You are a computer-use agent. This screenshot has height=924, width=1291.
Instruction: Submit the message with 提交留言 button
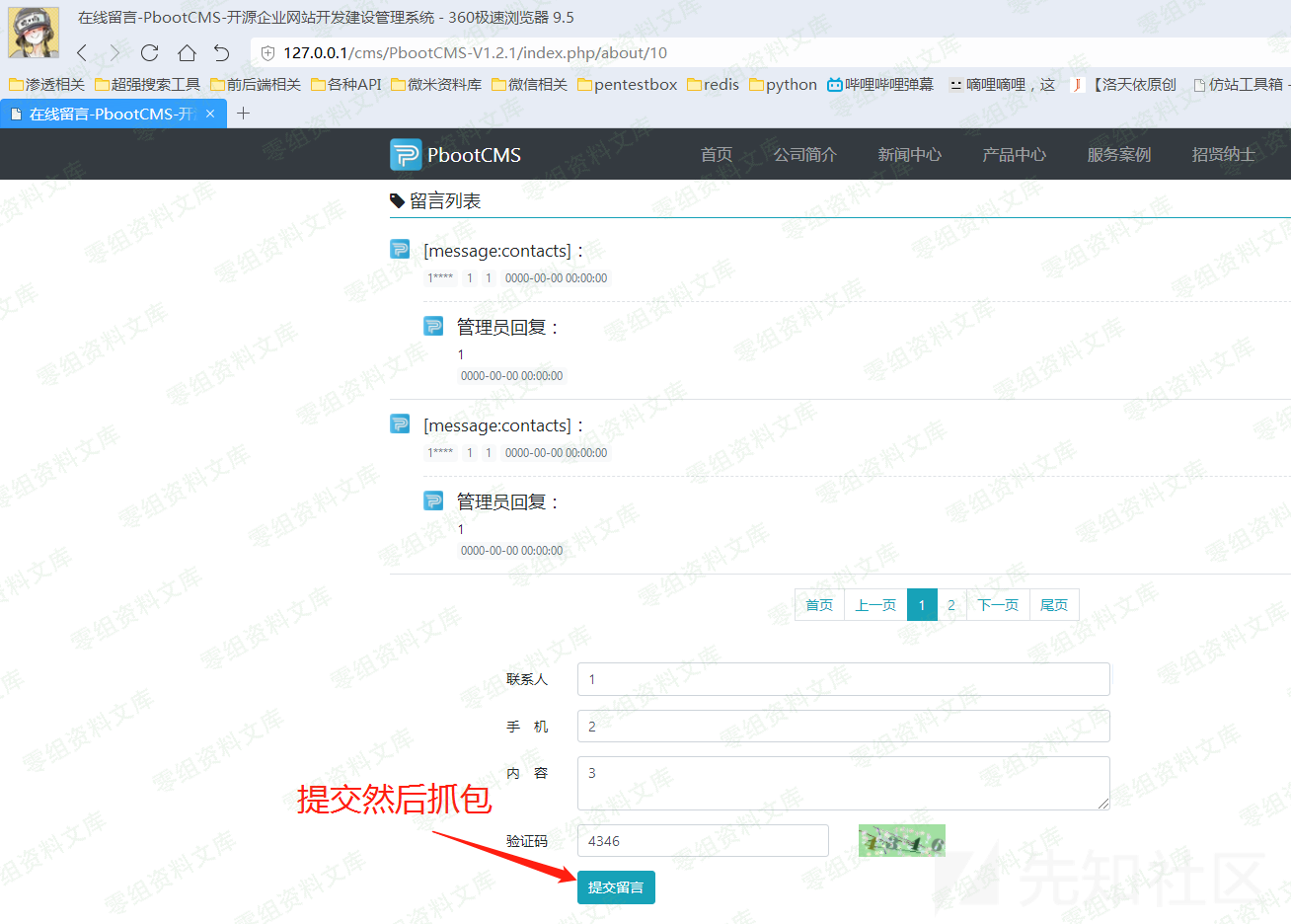pyautogui.click(x=616, y=887)
